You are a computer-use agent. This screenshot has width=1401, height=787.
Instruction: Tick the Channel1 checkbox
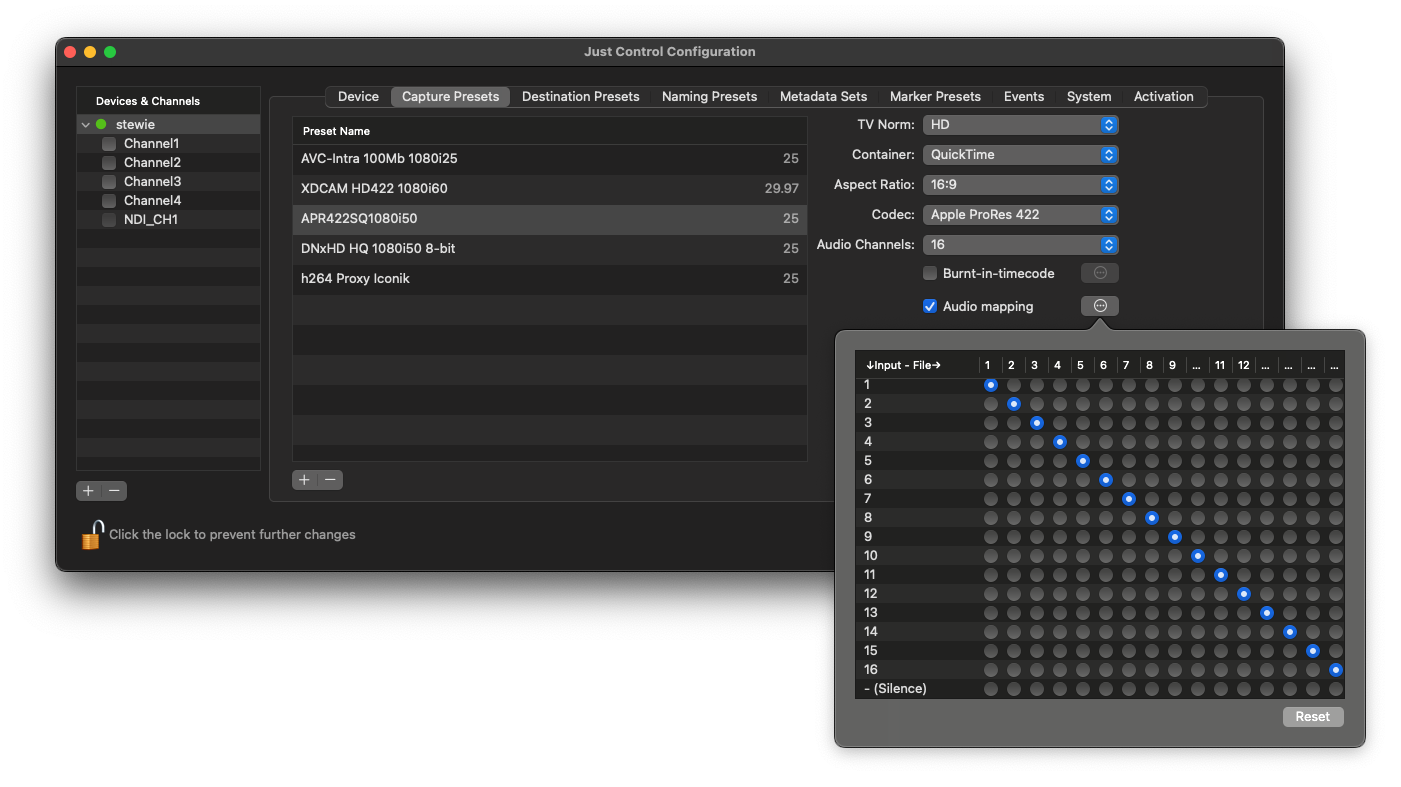109,144
